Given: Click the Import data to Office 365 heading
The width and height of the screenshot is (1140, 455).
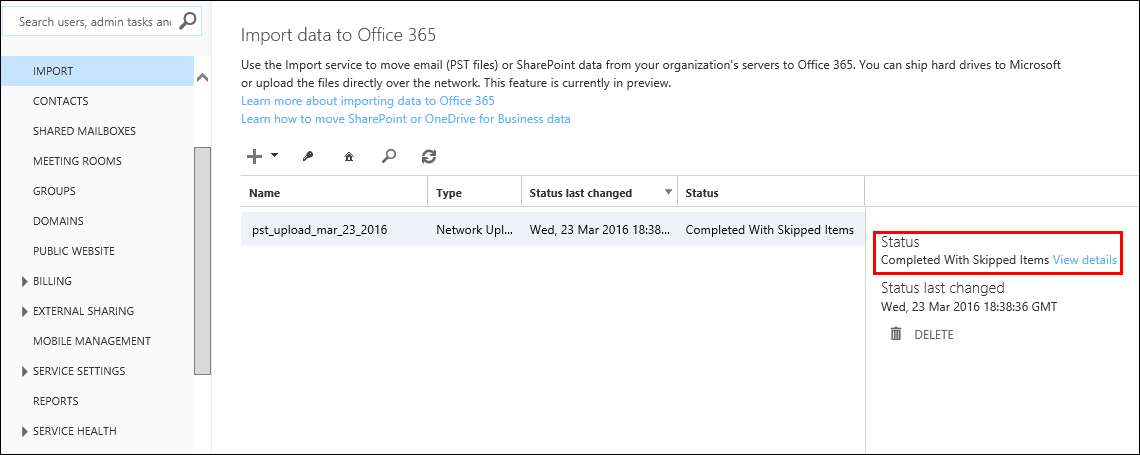Looking at the screenshot, I should [x=338, y=35].
